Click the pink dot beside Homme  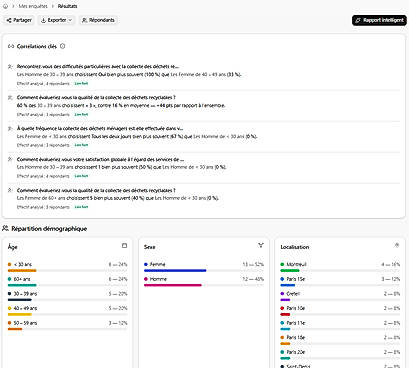(x=146, y=279)
